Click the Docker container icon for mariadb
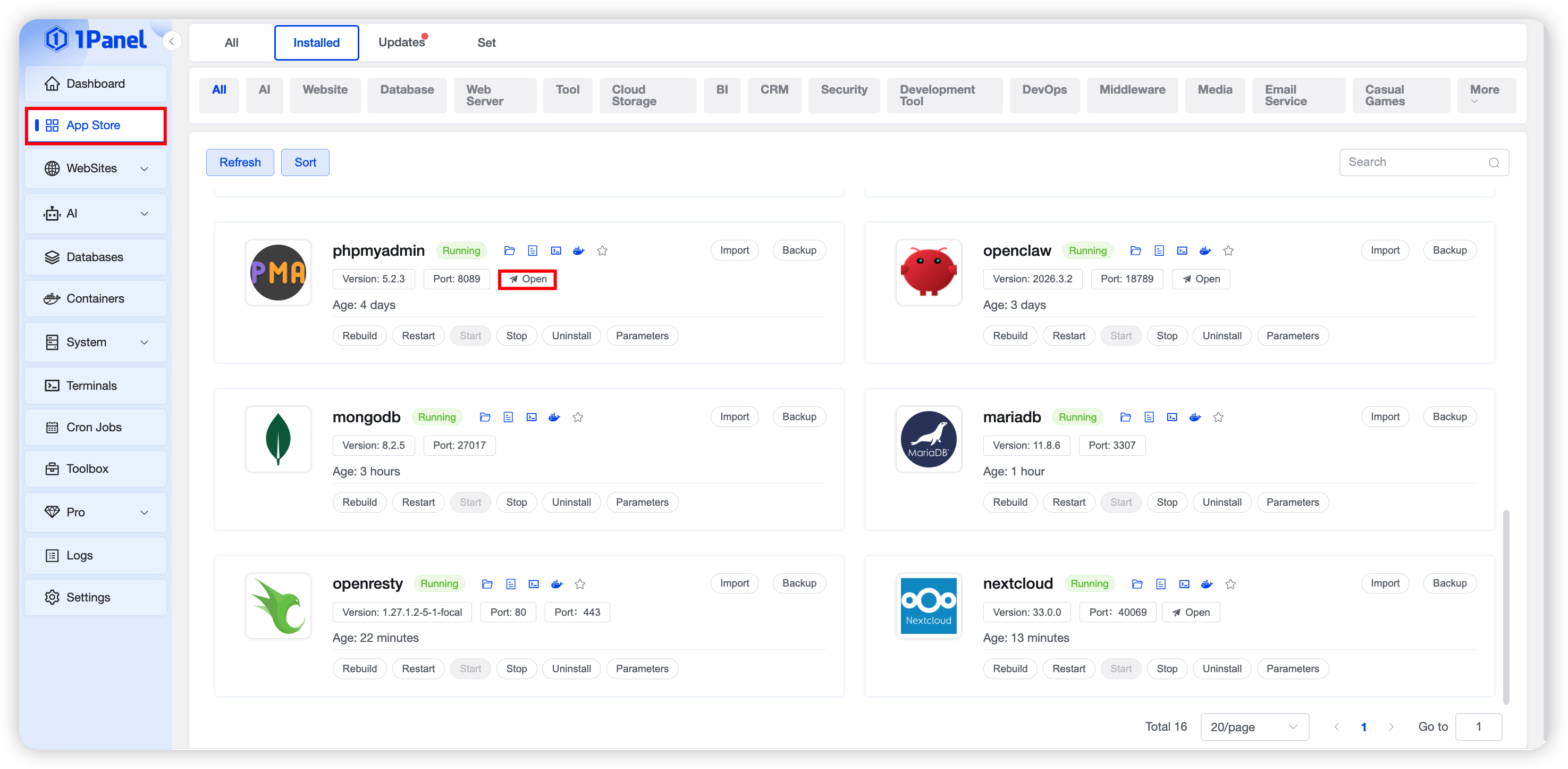 [1195, 417]
